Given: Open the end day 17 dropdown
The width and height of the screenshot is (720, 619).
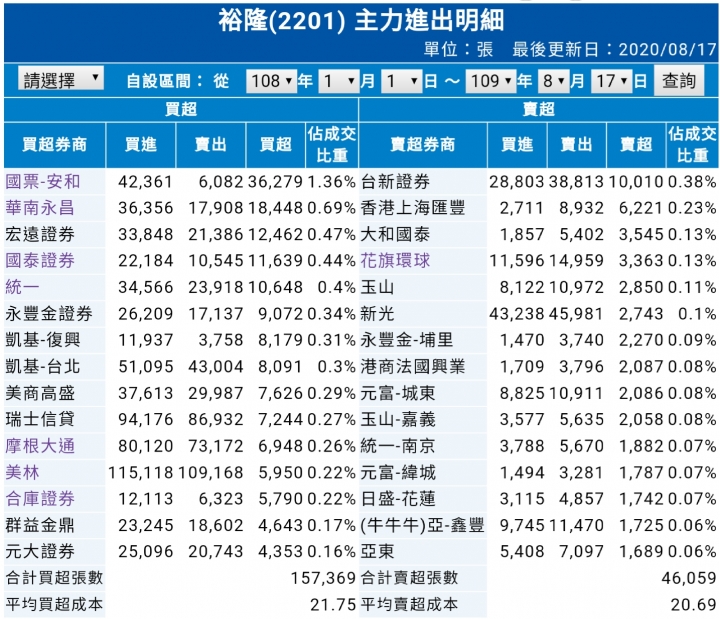Looking at the screenshot, I should click(611, 81).
